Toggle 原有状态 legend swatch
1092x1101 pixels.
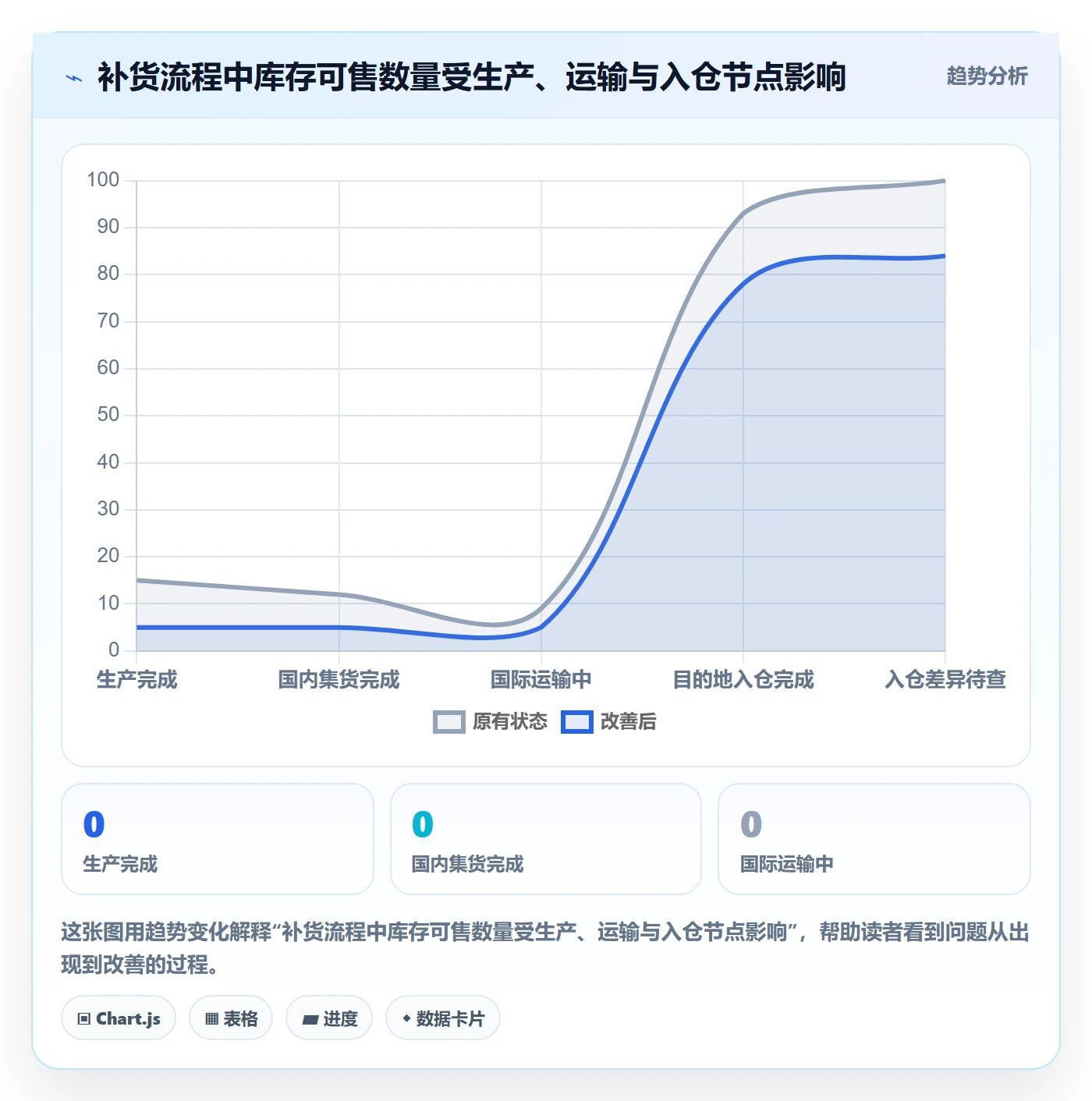(x=449, y=722)
